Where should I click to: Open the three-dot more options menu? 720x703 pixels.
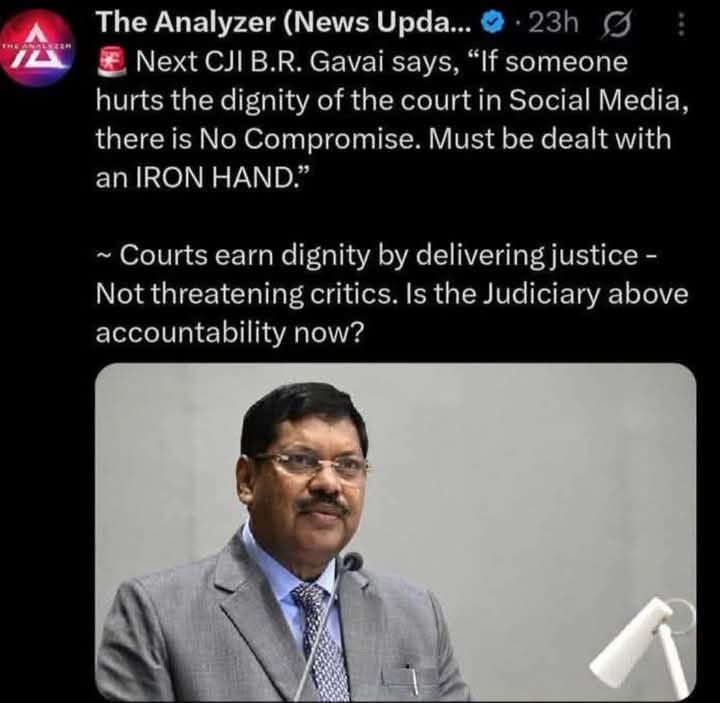pyautogui.click(x=681, y=24)
